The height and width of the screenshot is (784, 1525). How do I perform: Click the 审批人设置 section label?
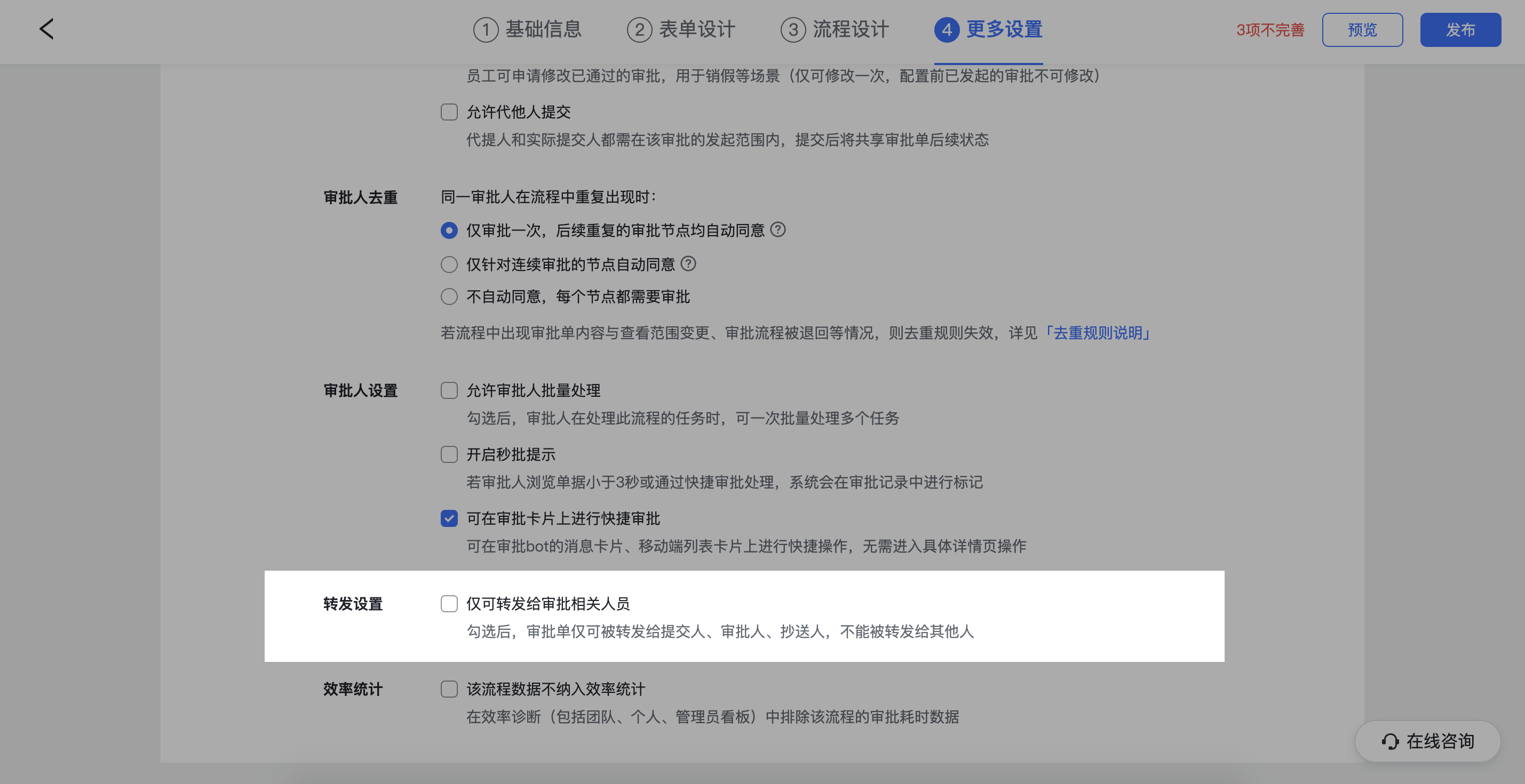click(x=361, y=390)
